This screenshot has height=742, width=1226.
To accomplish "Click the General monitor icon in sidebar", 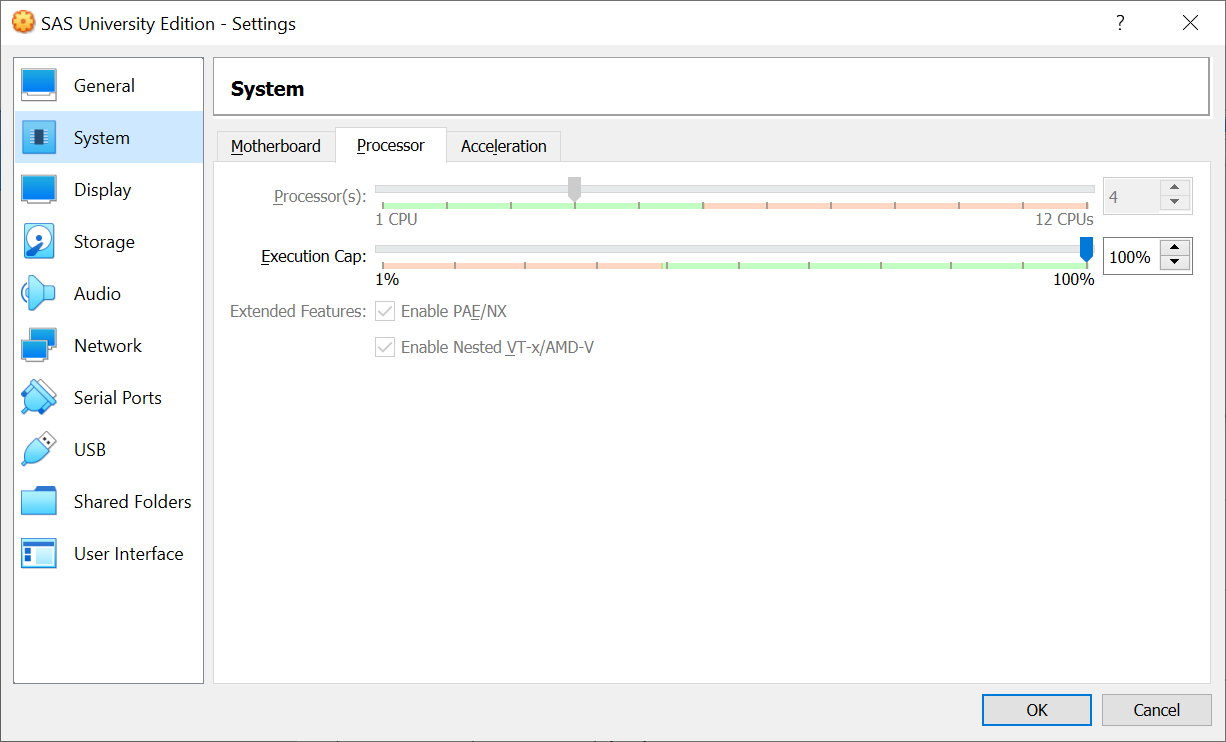I will coord(39,86).
